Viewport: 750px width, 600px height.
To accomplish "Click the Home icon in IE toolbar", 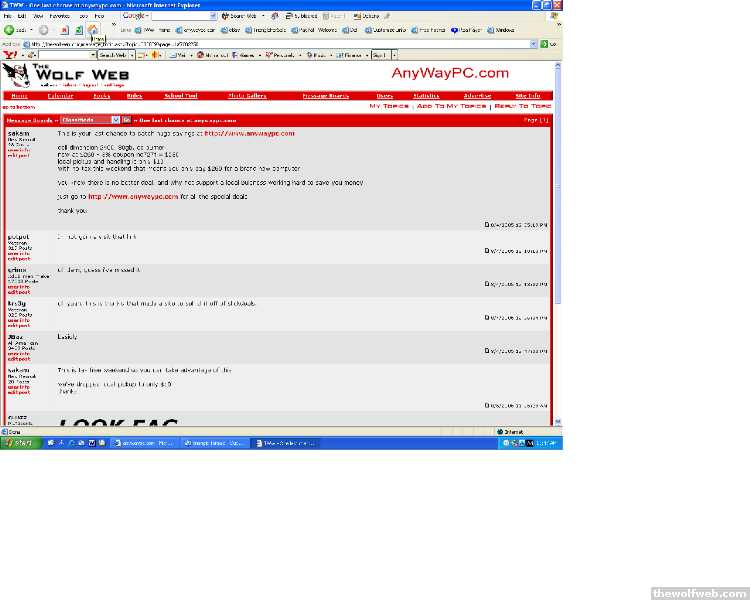I will tap(92, 30).
